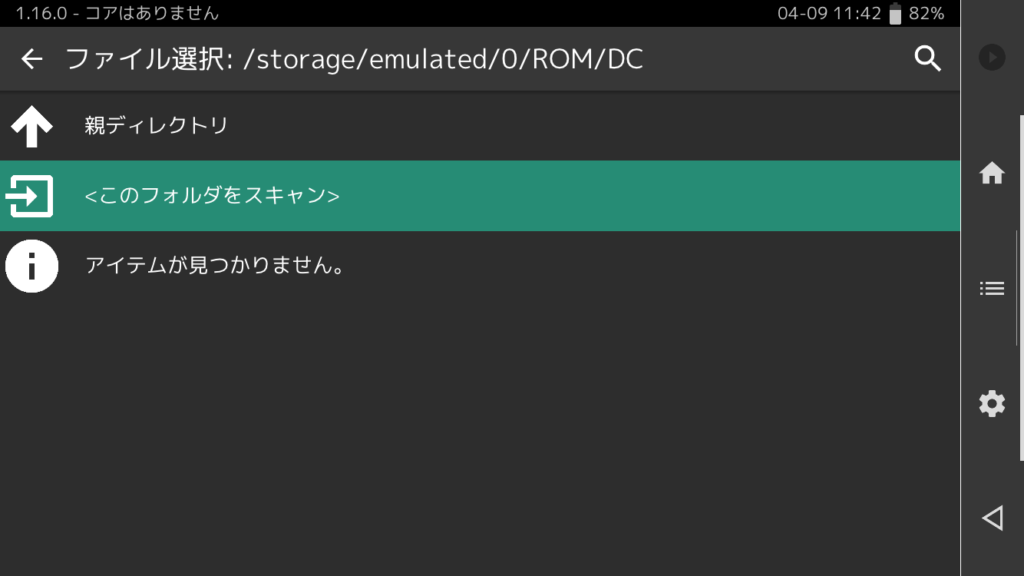Tap the info circle icon
Image resolution: width=1024 pixels, height=576 pixels.
coord(31,266)
